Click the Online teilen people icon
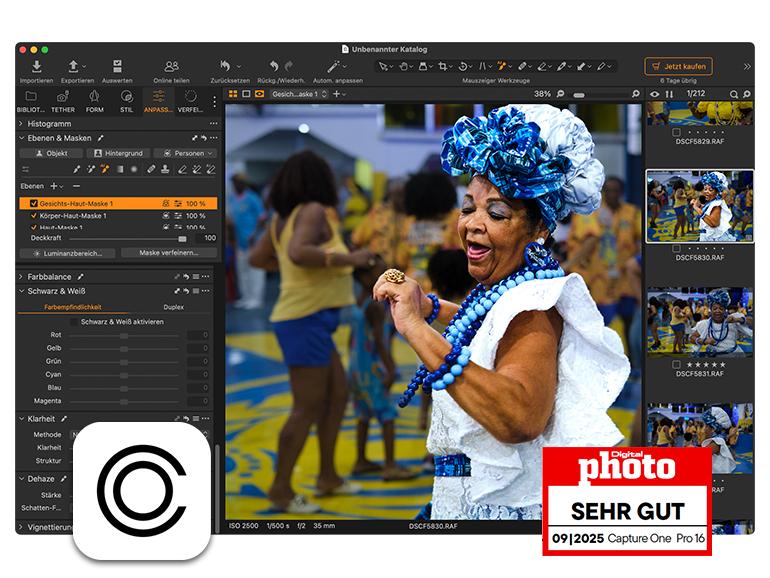Viewport: 770px width, 578px height. point(171,66)
